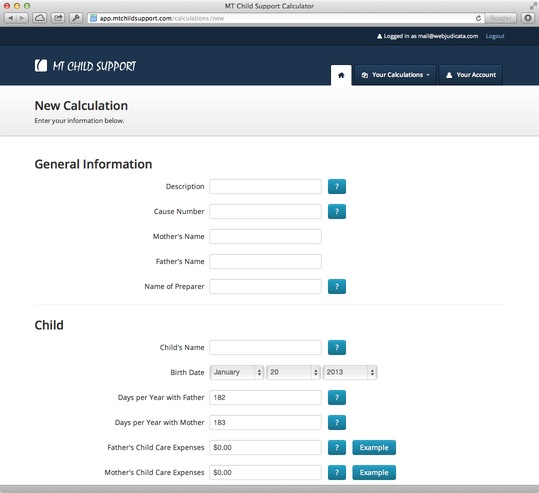Click the help icon beside Cause Number
Viewport: 539px width, 493px height.
337,211
